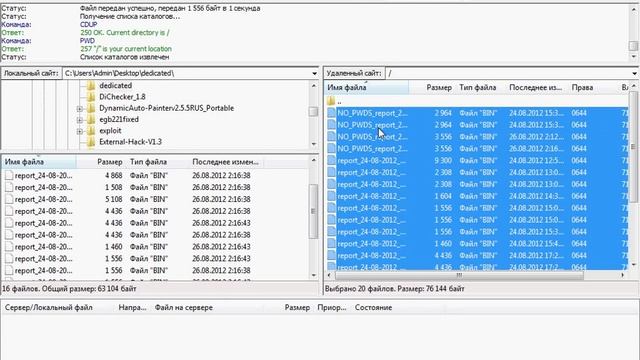Screen dimensions: 640x360
Task: Sort remote files by Размер column
Action: click(432, 87)
